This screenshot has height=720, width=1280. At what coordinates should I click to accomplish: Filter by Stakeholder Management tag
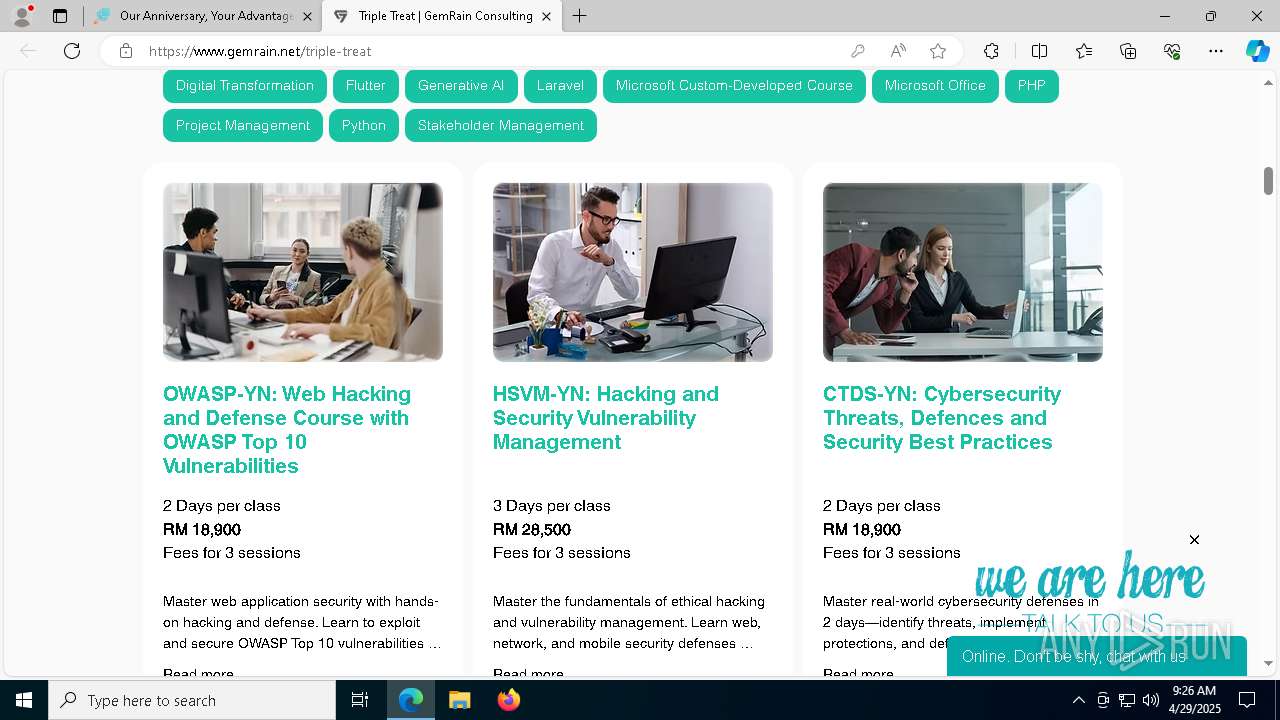pyautogui.click(x=501, y=126)
